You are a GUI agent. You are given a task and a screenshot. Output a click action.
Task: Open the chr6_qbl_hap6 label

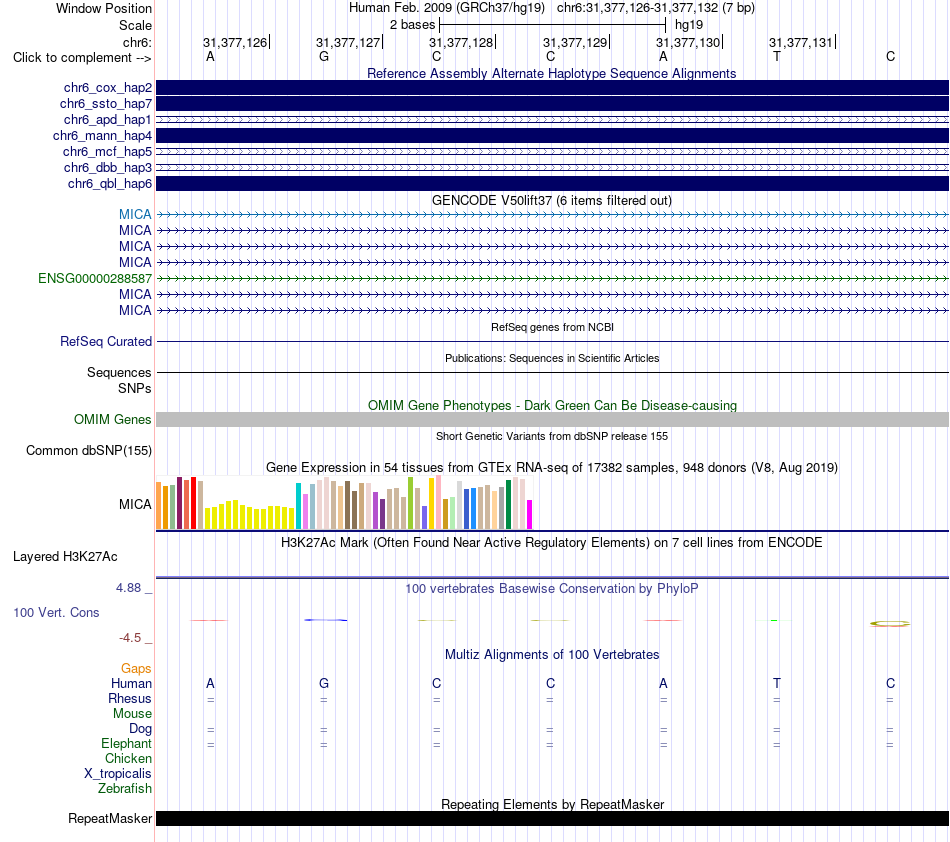(110, 184)
